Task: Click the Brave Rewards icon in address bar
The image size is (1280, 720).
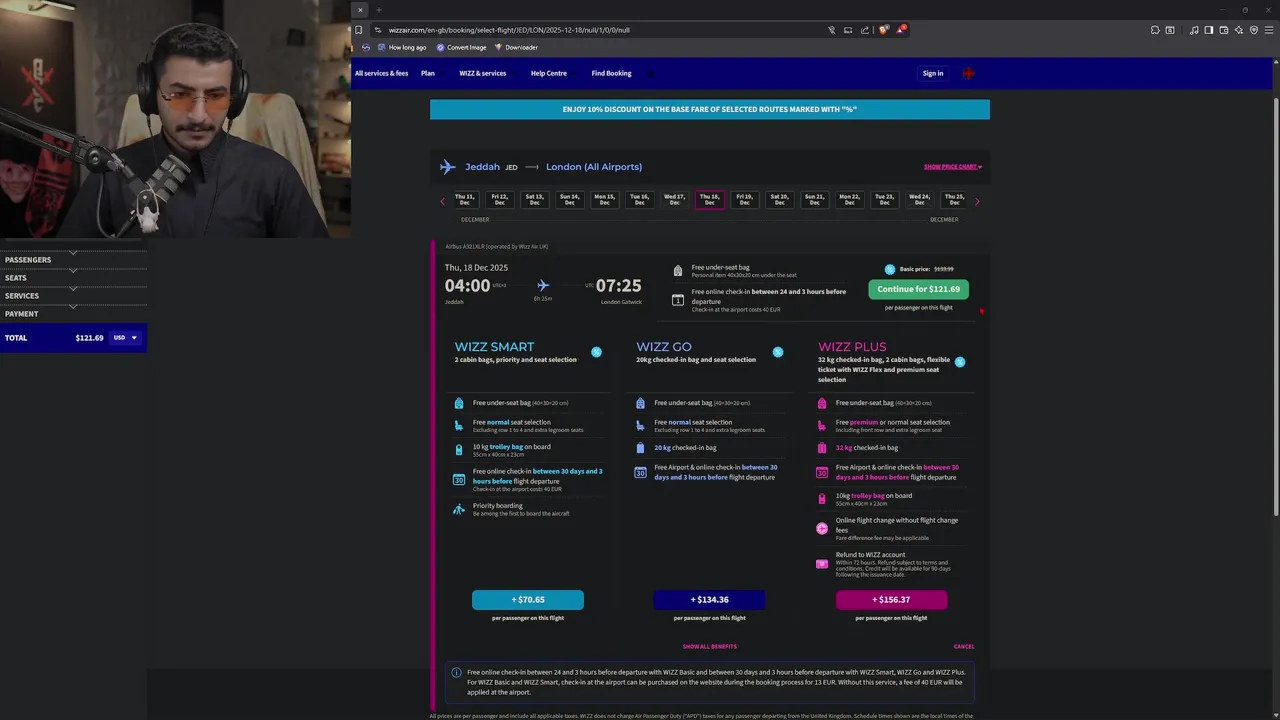Action: click(x=900, y=30)
